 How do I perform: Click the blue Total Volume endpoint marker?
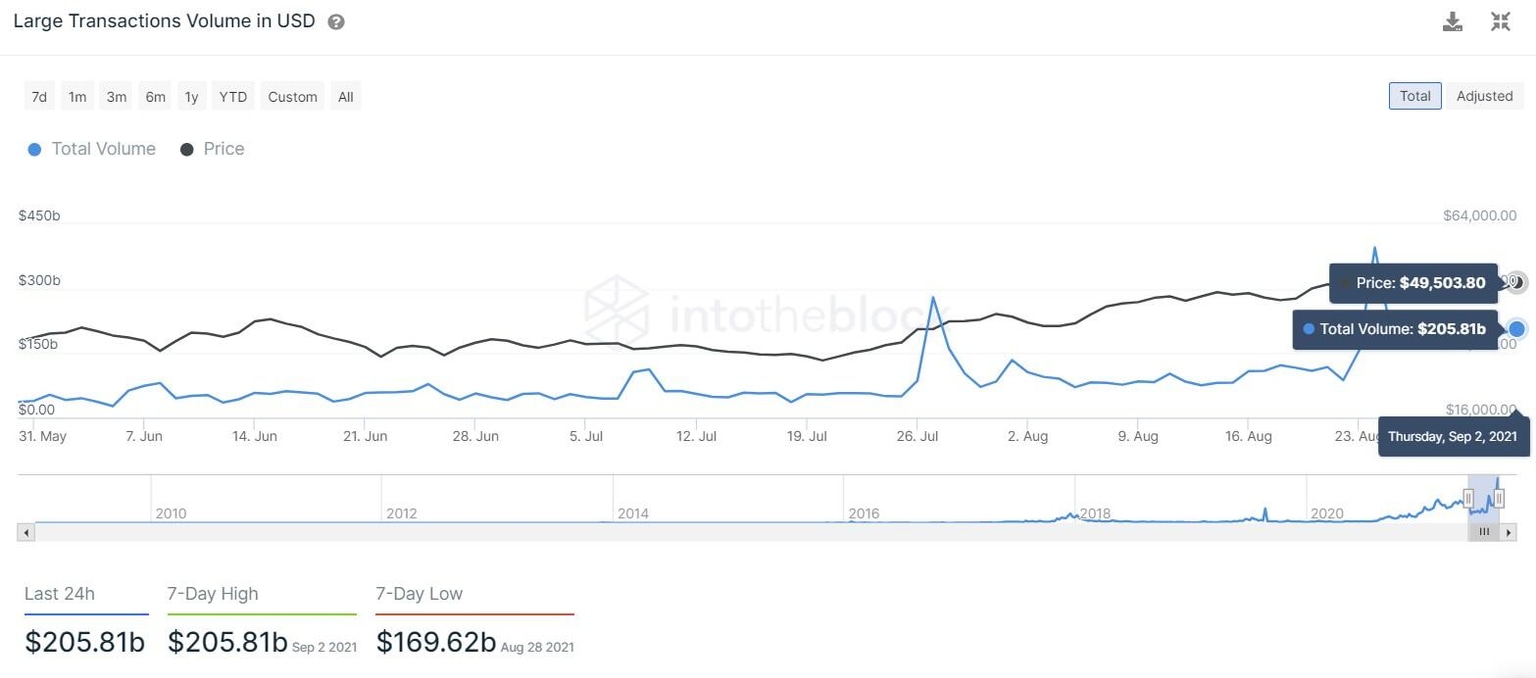click(1518, 328)
